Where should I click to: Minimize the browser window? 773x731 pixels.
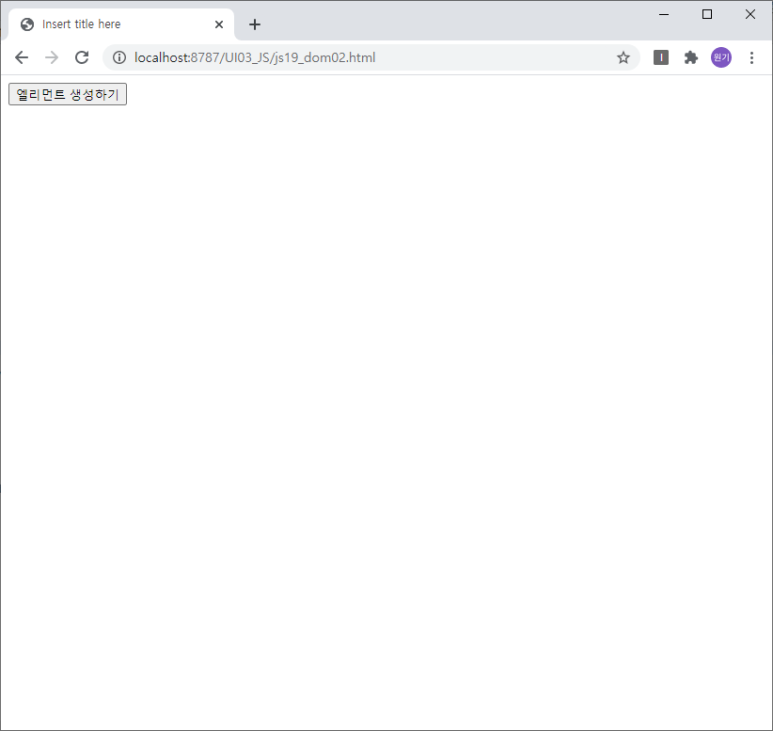[x=664, y=14]
